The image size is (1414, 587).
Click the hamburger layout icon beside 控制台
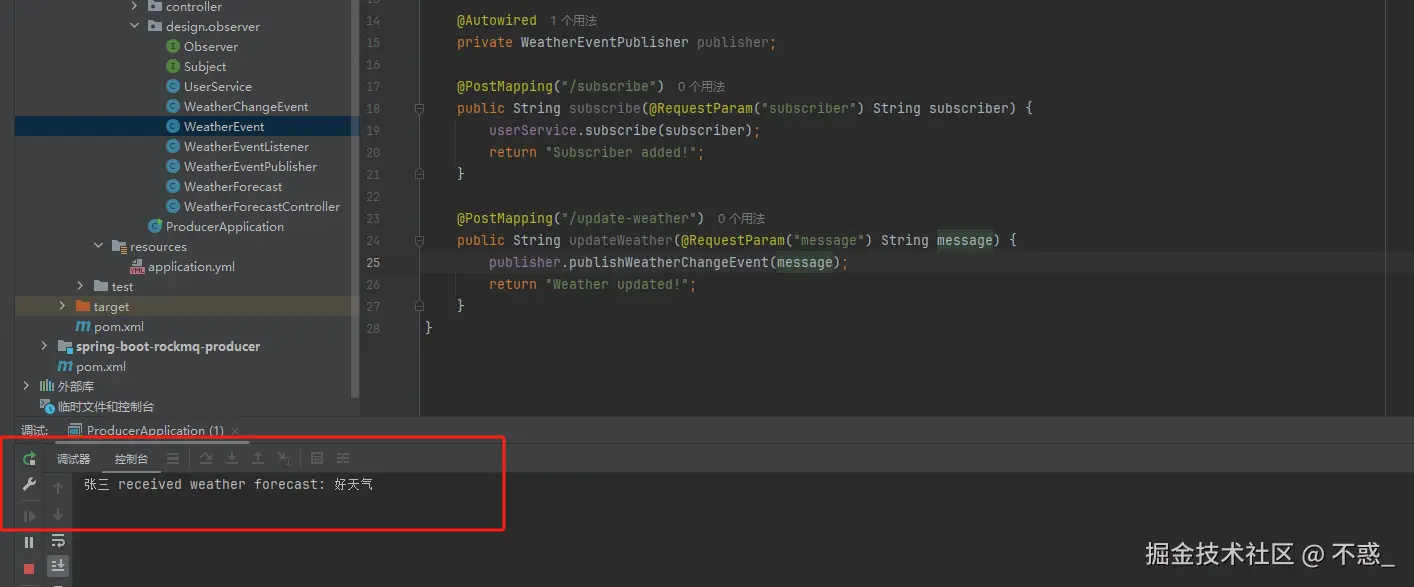173,458
